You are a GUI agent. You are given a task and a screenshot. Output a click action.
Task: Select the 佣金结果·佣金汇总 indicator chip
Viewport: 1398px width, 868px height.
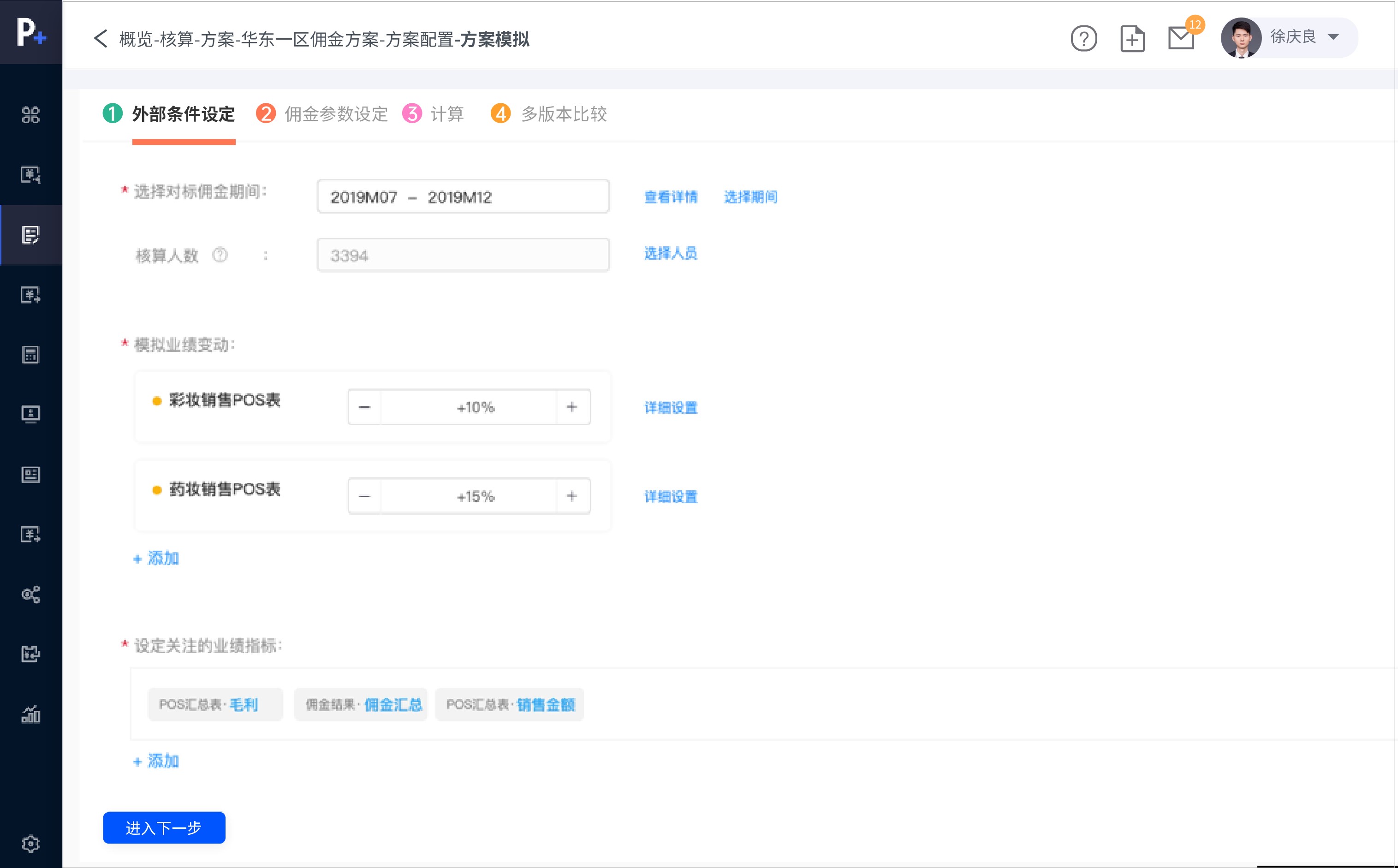(x=361, y=704)
